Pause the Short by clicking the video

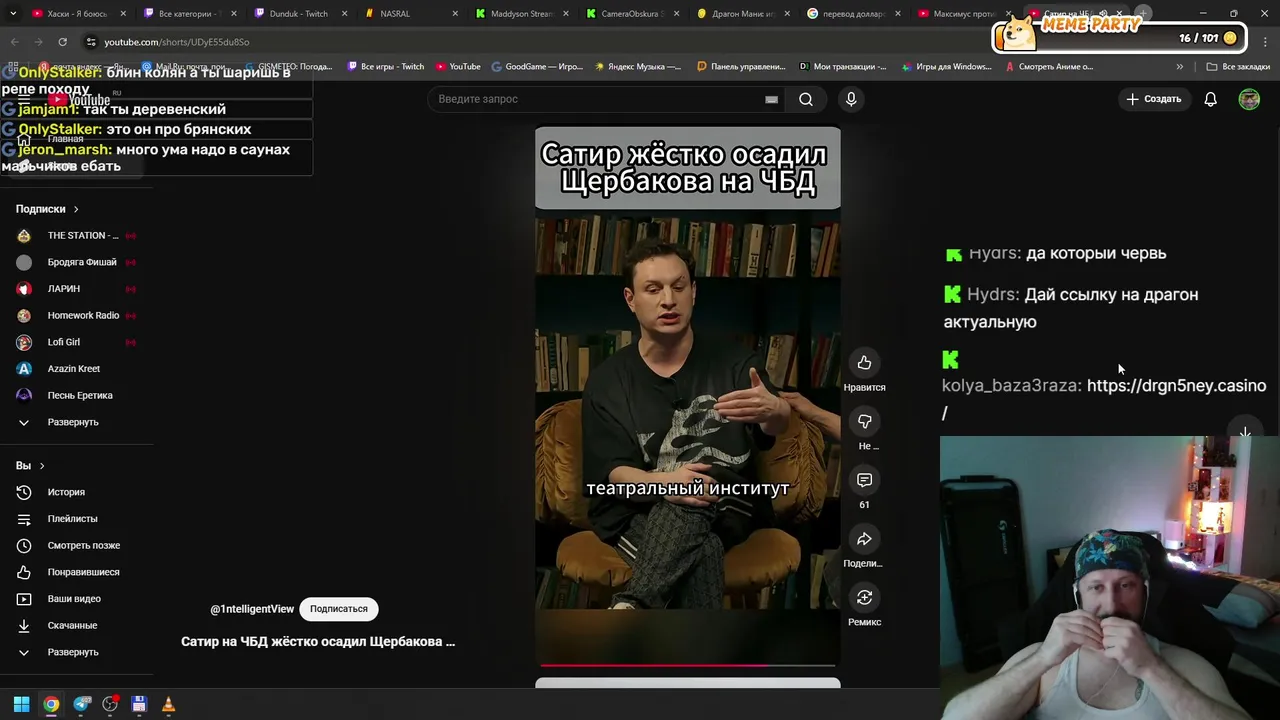688,395
